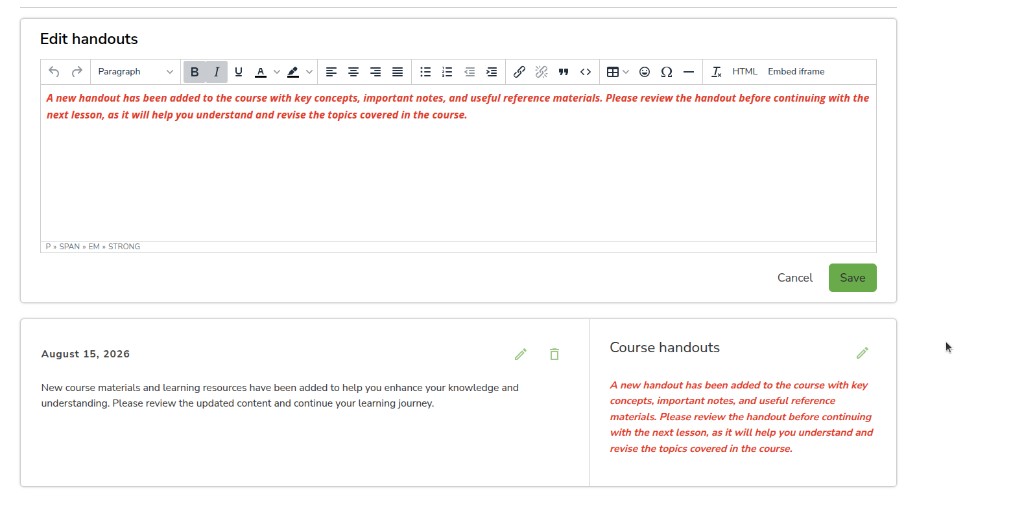Select the P element in editor path bar
The image size is (1024, 505).
coord(48,247)
